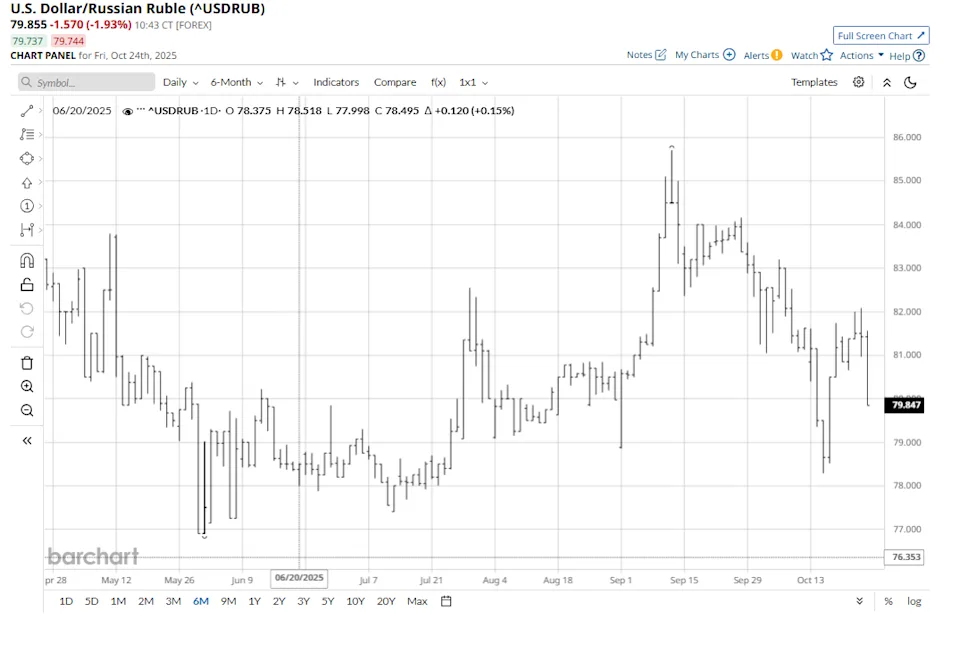This screenshot has height=645, width=960.
Task: Click the trash icon to delete drawings
Action: click(x=27, y=362)
